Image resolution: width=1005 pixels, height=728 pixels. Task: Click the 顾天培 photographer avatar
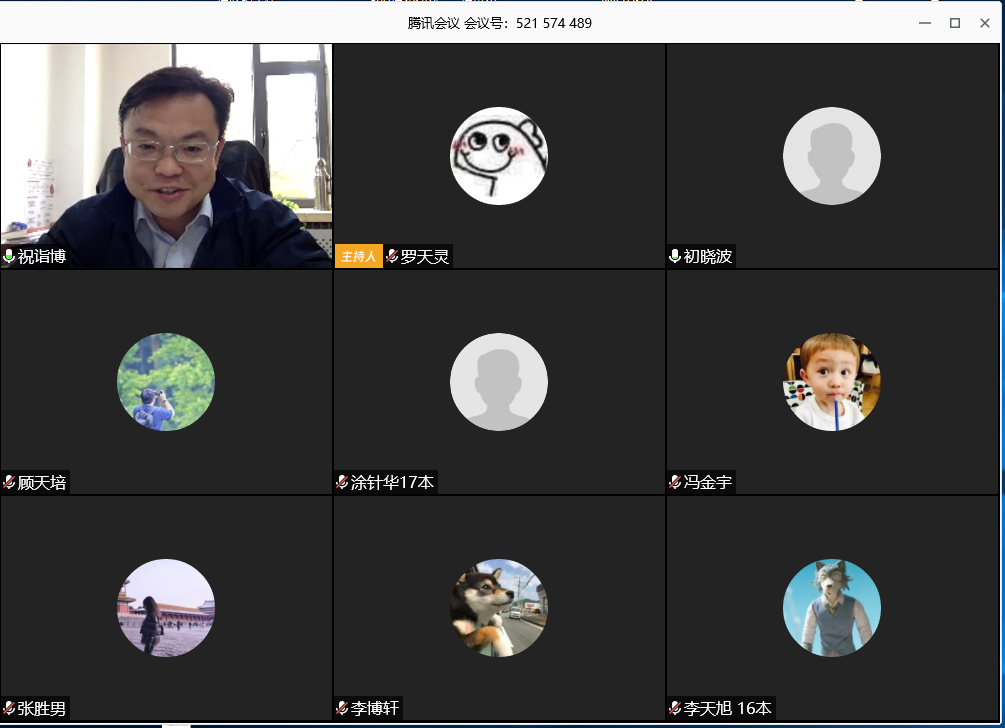(166, 382)
